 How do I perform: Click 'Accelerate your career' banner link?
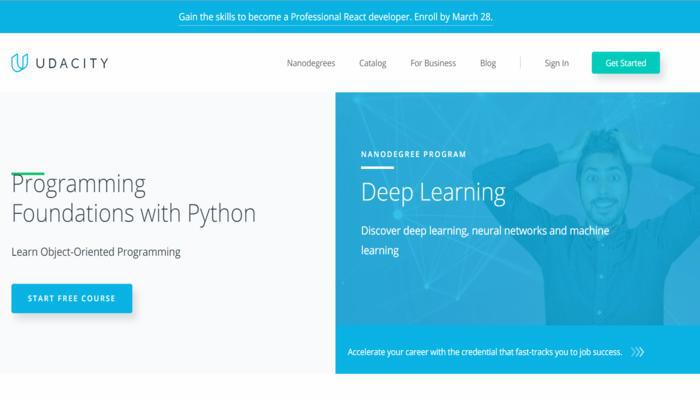(x=484, y=352)
